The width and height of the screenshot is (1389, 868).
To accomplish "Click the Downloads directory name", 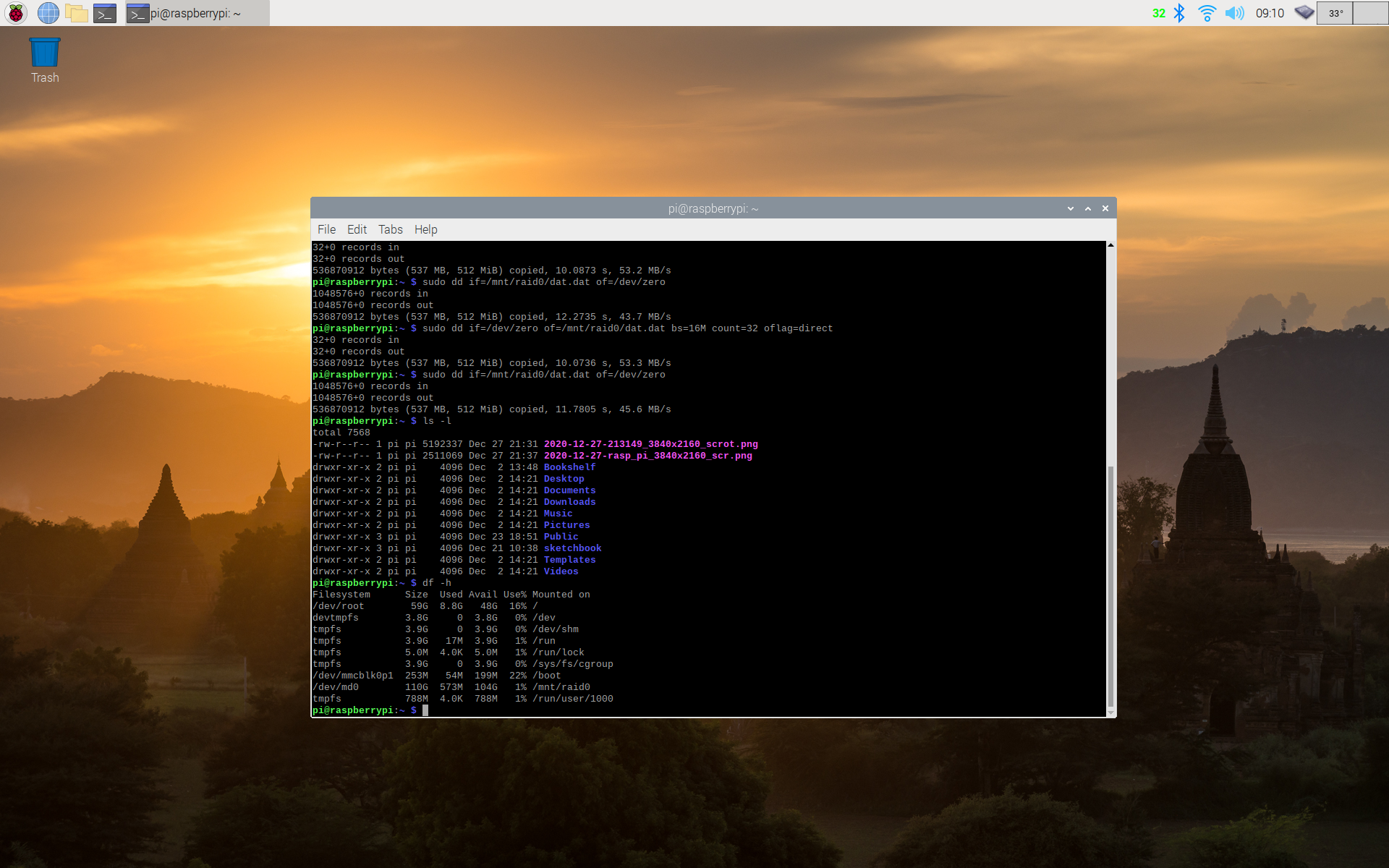I will [x=570, y=502].
